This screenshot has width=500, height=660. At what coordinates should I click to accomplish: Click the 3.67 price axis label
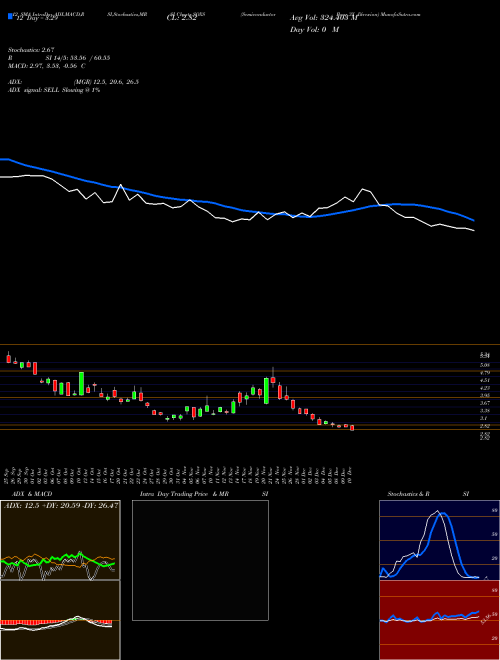point(484,403)
